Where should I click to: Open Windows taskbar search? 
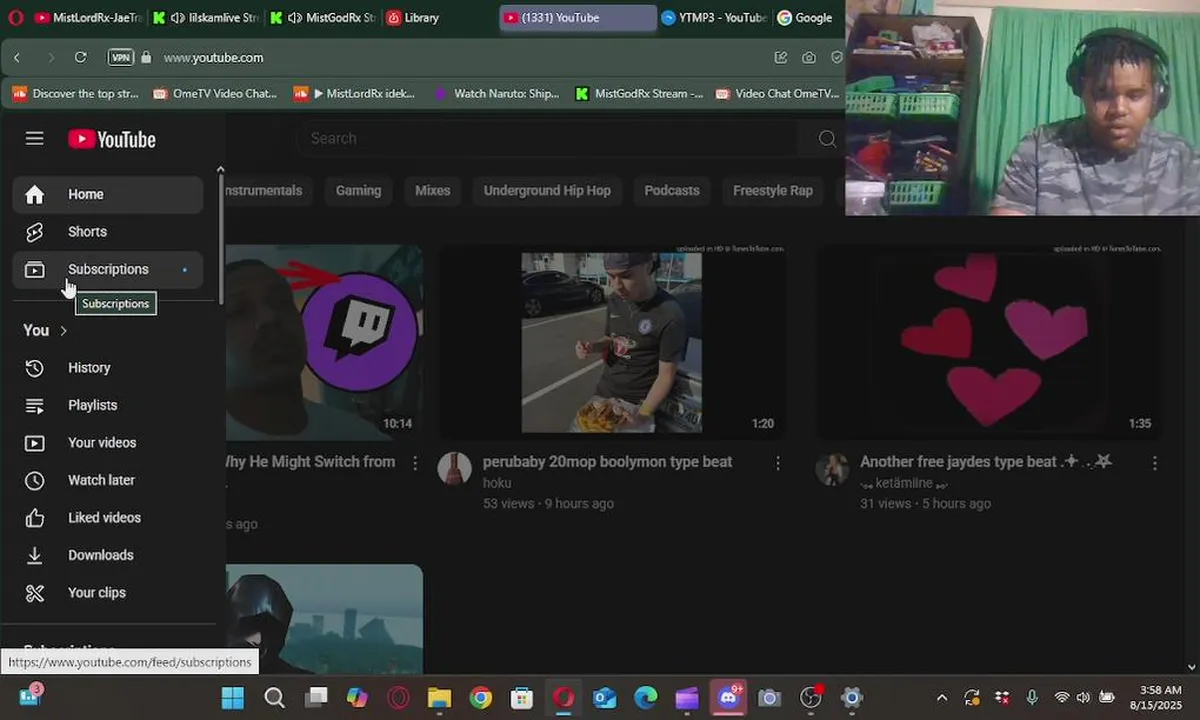[x=274, y=698]
